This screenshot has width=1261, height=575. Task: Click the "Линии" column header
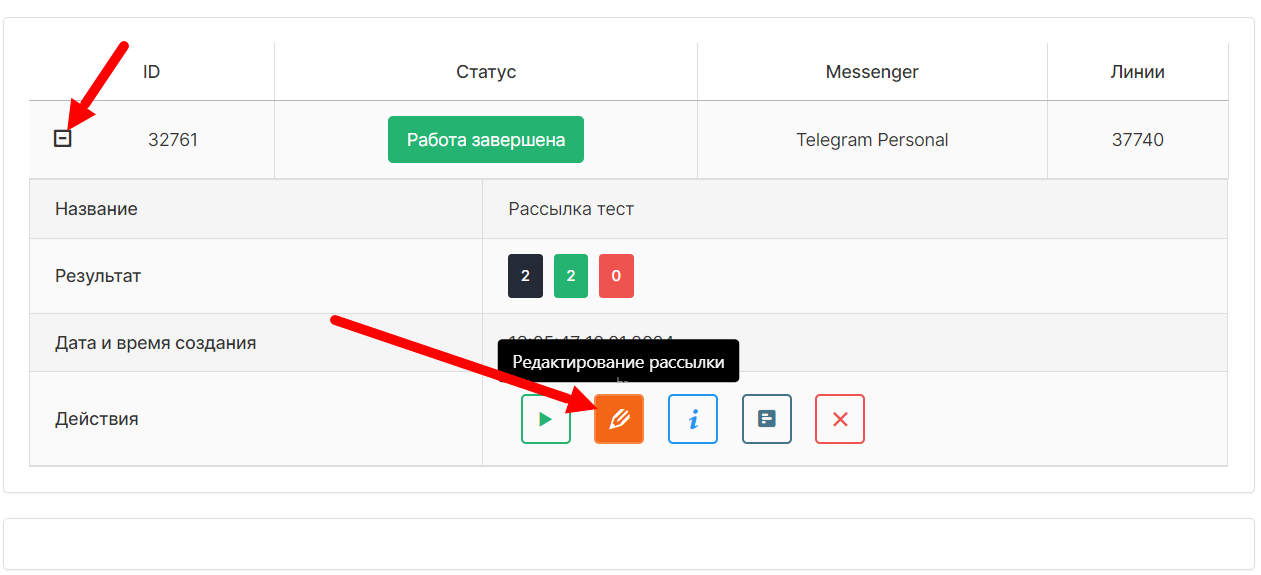[1137, 72]
